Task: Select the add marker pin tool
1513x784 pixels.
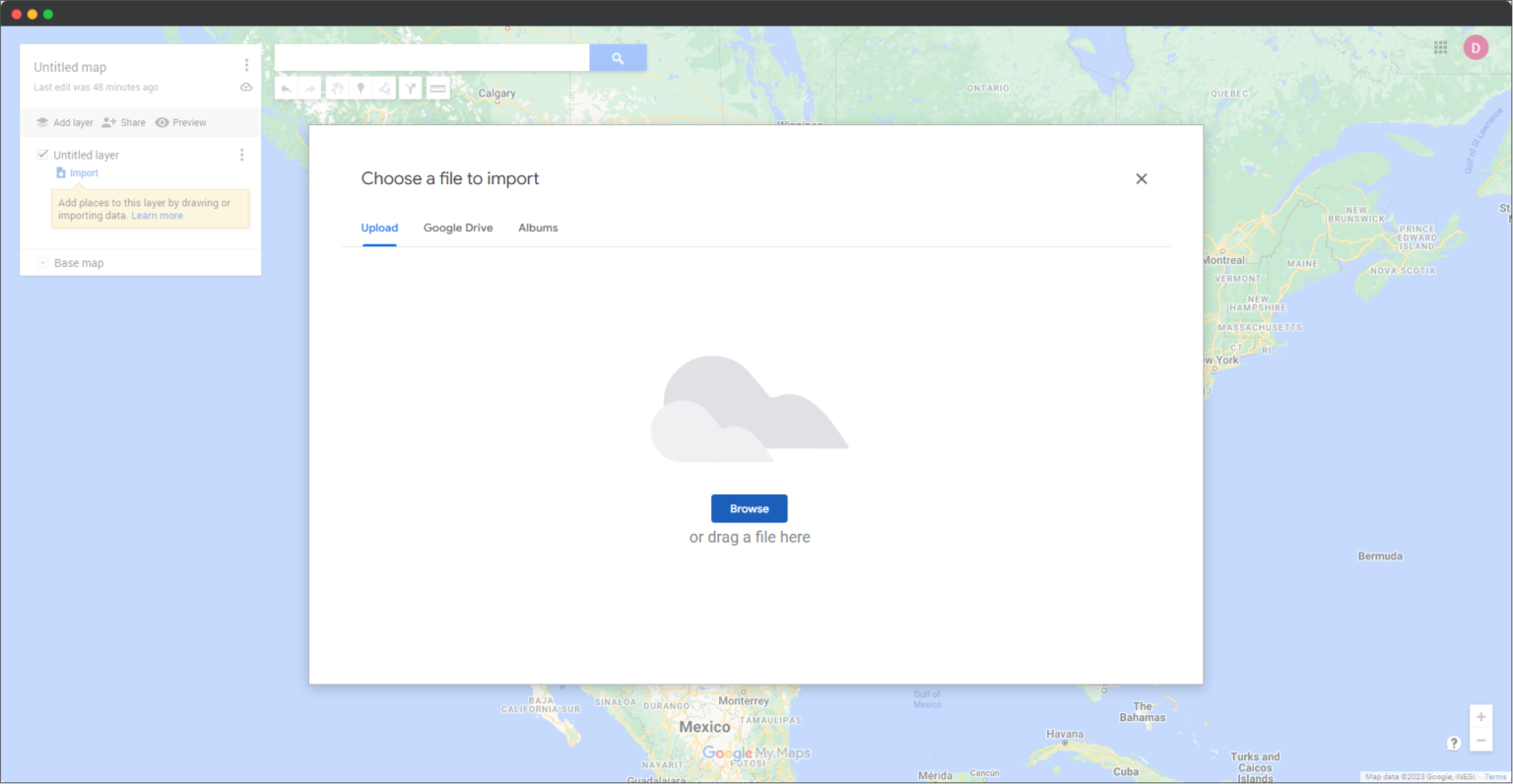Action: coord(361,89)
